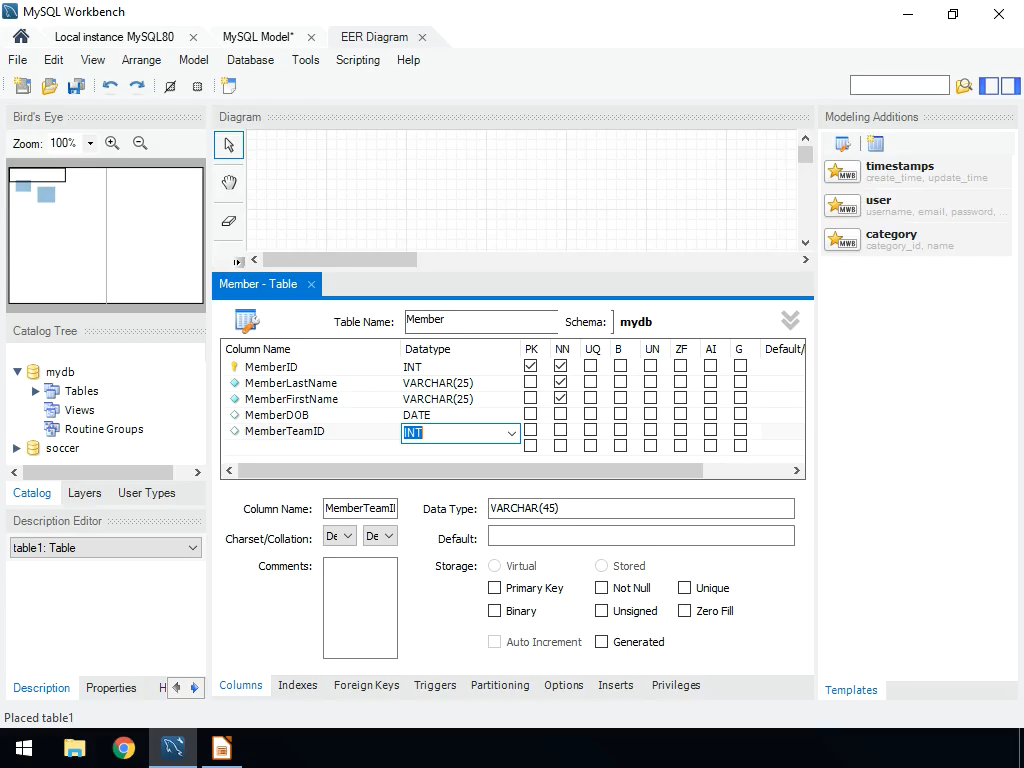
Task: Check the Unique option checkbox
Action: point(685,588)
